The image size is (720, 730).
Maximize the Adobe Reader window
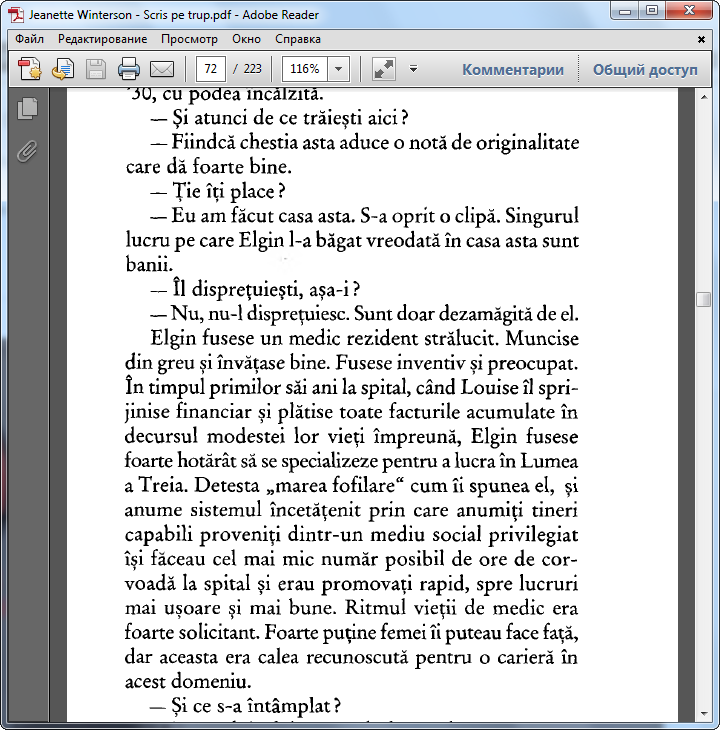coord(652,11)
